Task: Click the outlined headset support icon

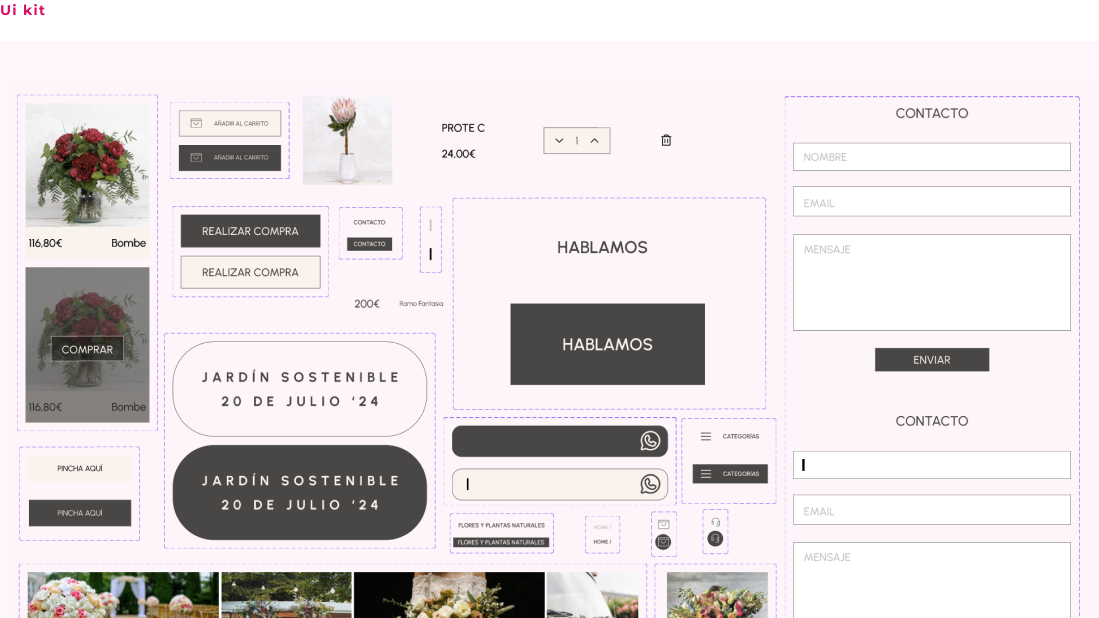Action: click(716, 522)
